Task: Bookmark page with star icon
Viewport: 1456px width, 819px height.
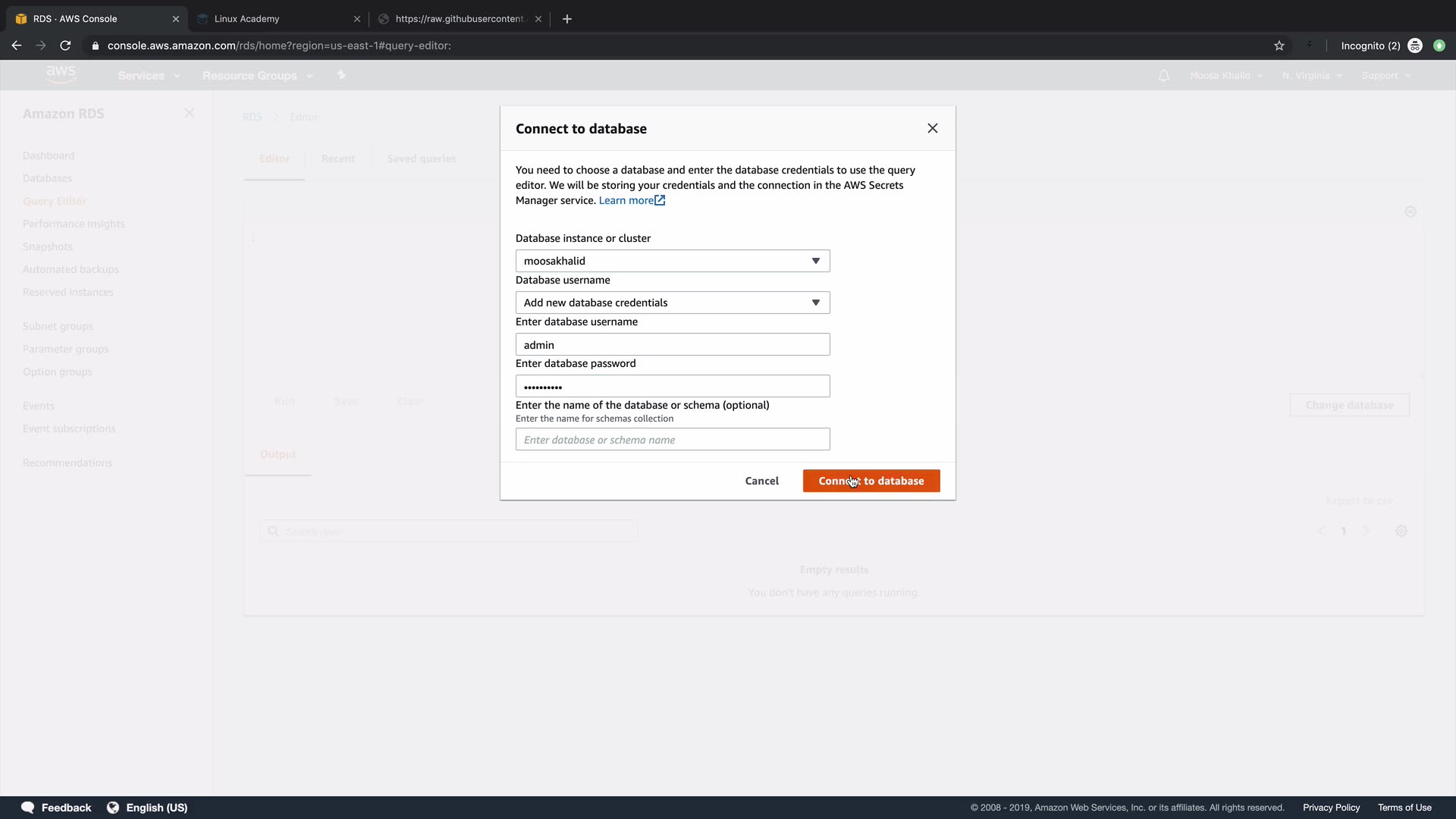Action: click(1279, 45)
